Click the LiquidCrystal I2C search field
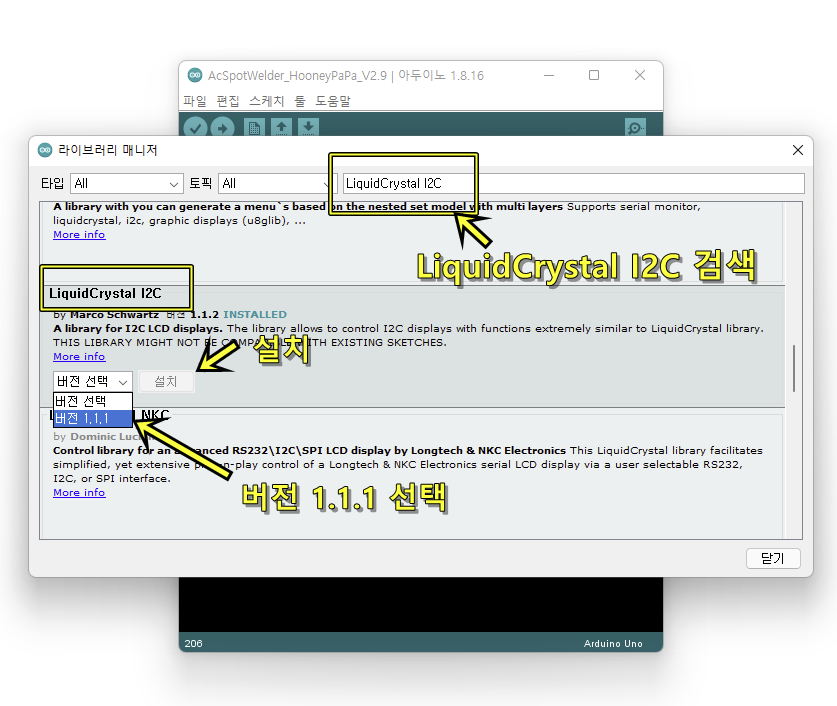Image resolution: width=837 pixels, height=706 pixels. [573, 184]
